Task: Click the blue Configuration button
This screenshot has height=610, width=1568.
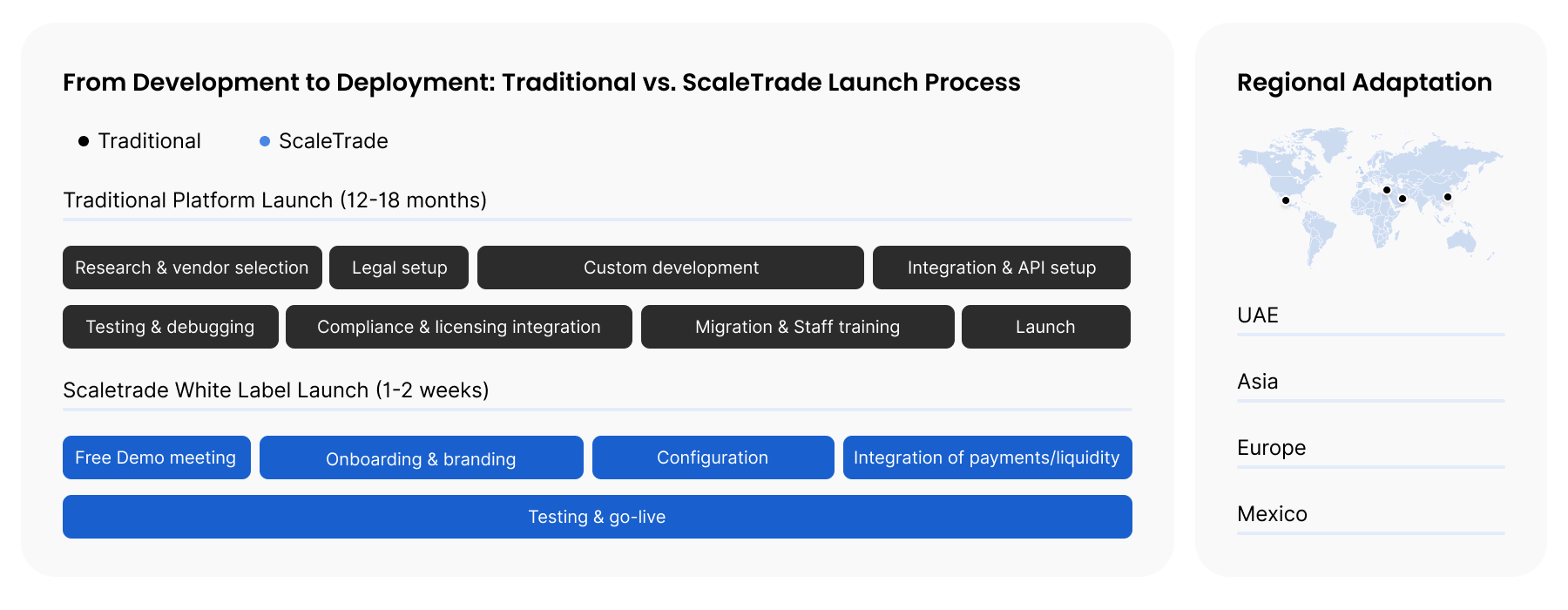Action: click(713, 457)
